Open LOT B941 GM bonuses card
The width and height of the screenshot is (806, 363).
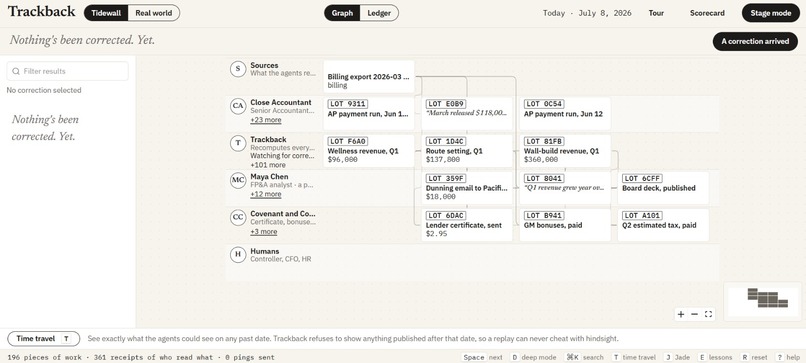point(565,225)
